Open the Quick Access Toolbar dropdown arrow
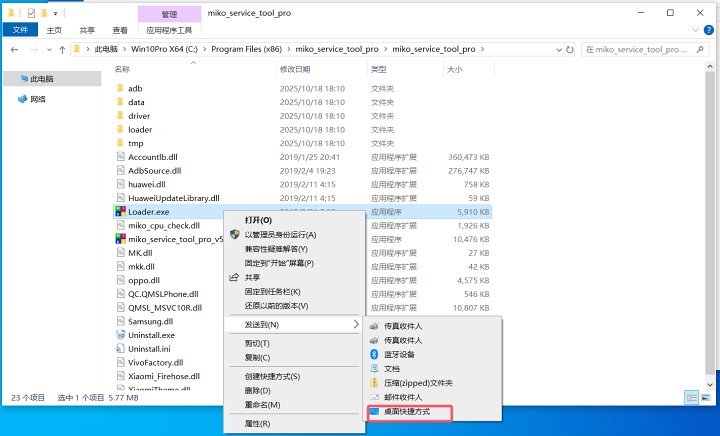 point(56,13)
